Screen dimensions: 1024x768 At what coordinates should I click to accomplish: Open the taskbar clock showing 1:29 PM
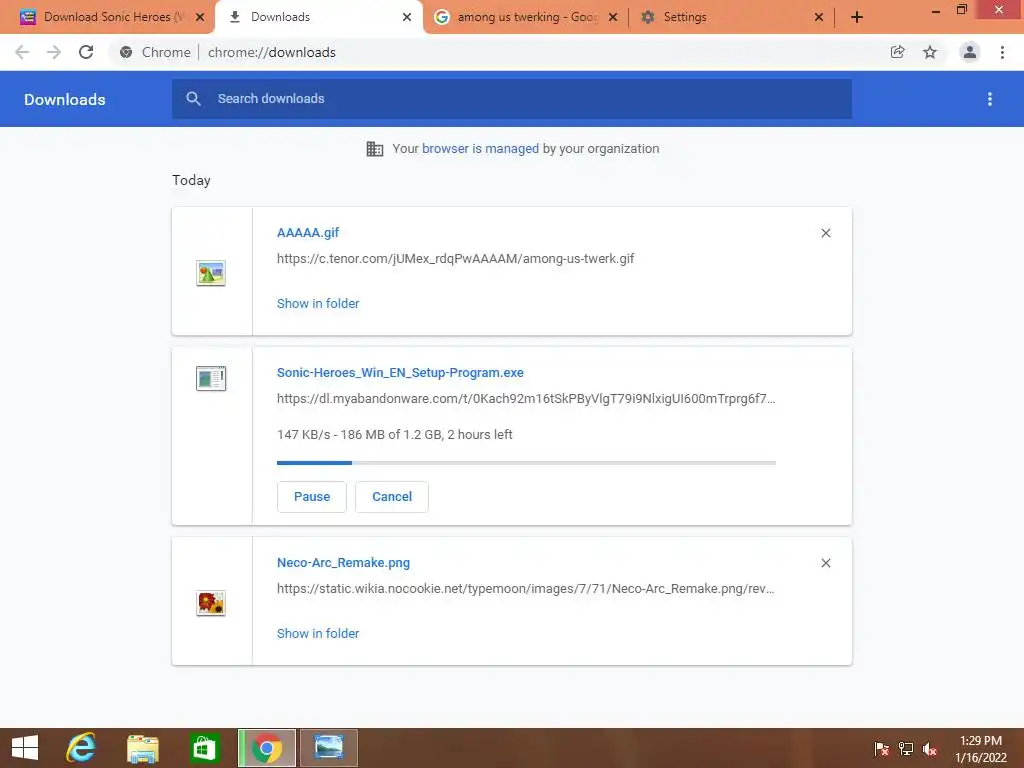click(x=980, y=749)
